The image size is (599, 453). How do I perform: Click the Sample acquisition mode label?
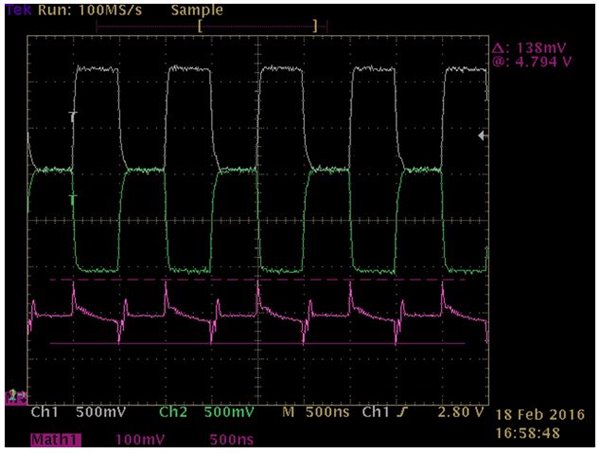[x=197, y=10]
